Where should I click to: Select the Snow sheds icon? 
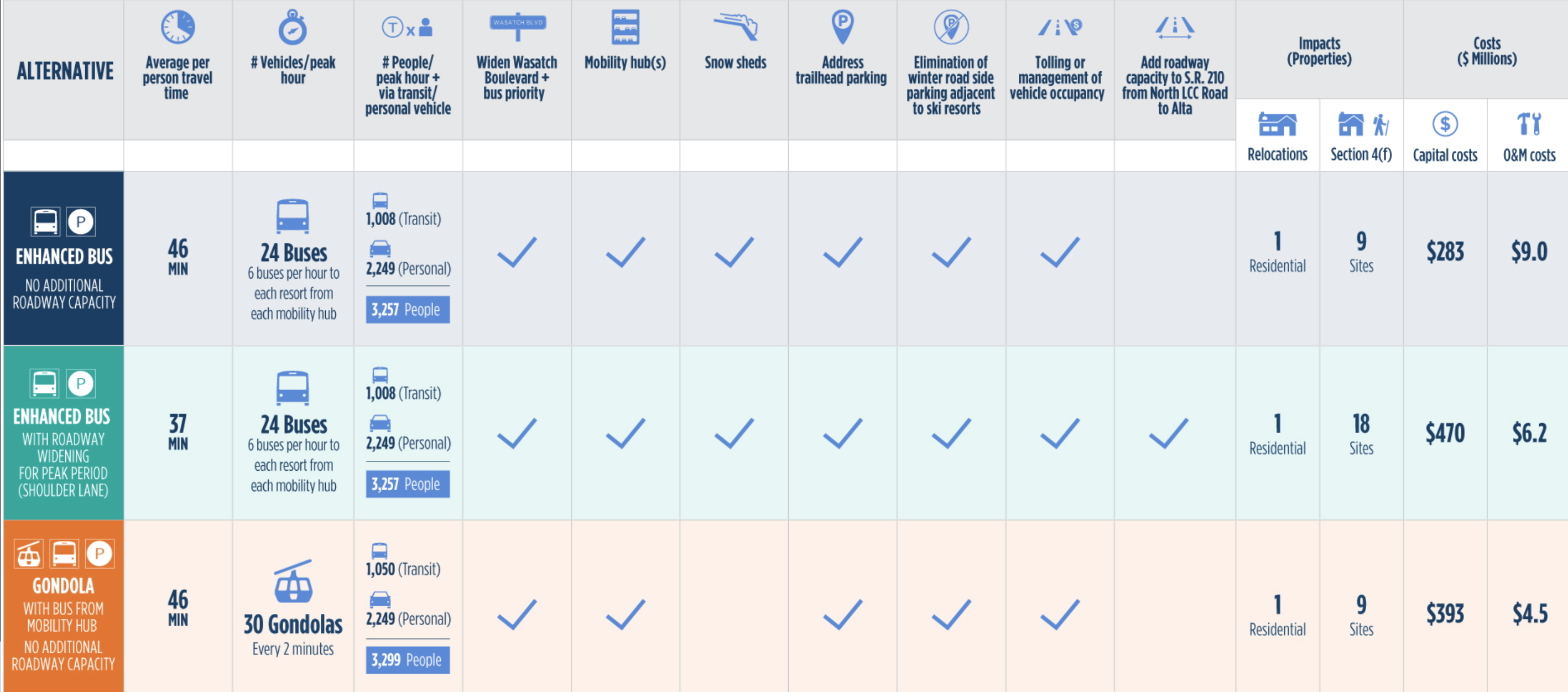click(735, 27)
